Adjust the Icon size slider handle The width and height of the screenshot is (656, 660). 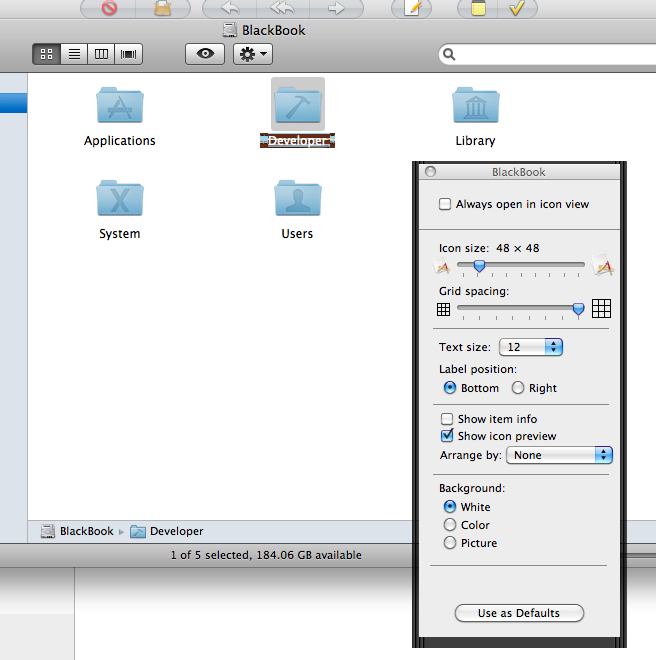[x=479, y=266]
